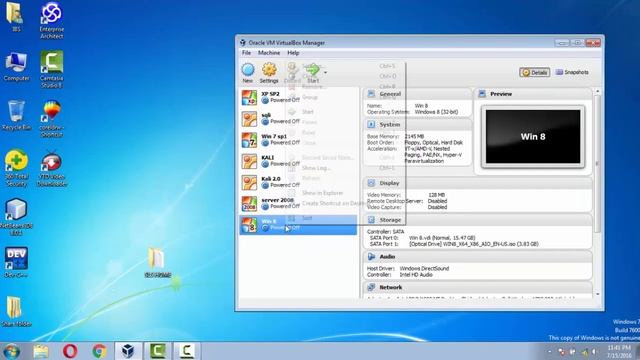Screen dimensions: 640x360
Task: Open the Machine menu
Action: pyautogui.click(x=269, y=53)
